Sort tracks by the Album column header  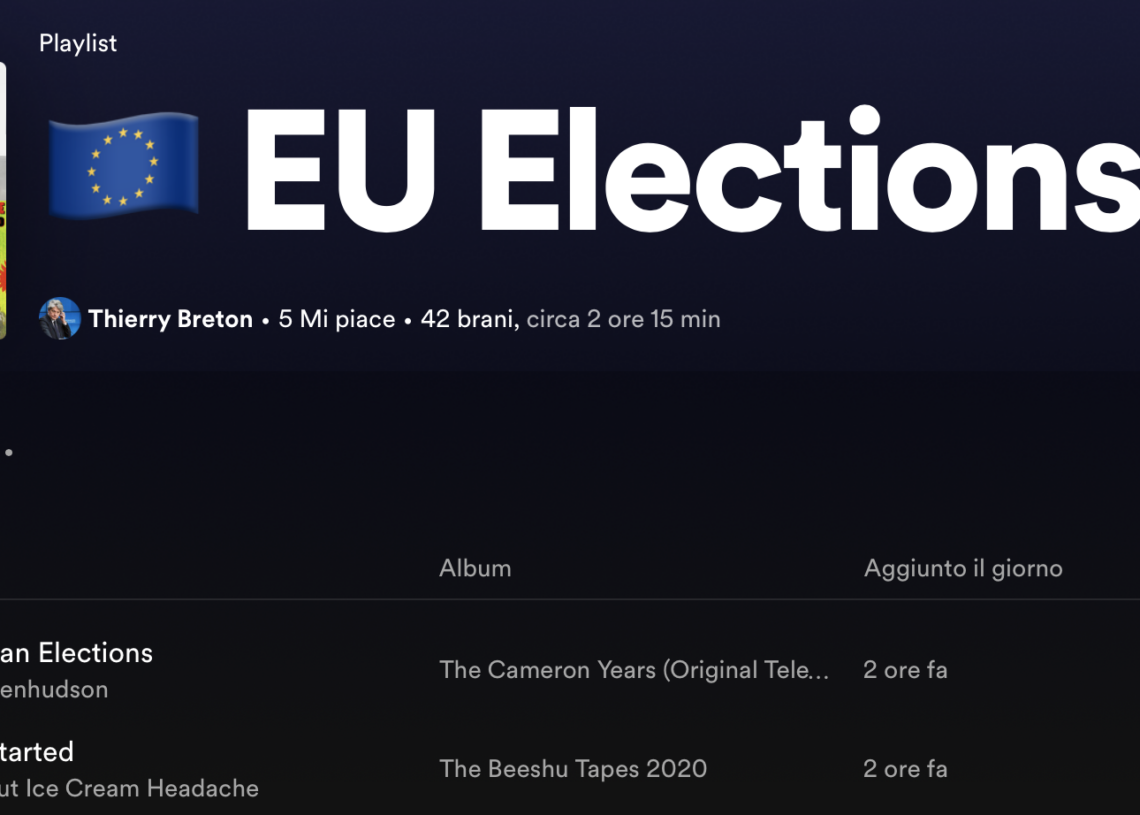click(475, 568)
